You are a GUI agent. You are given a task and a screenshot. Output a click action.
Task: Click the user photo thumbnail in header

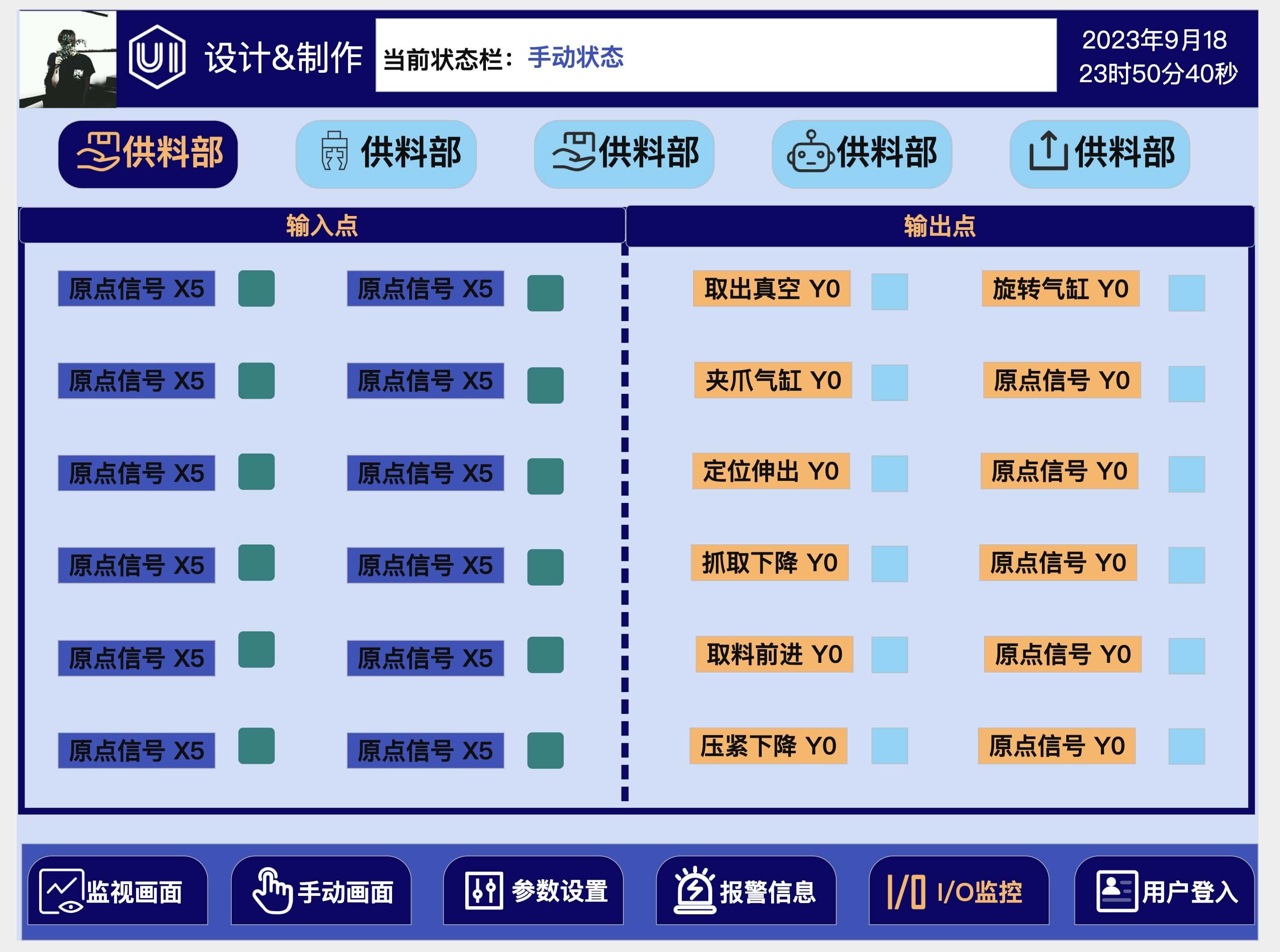(x=68, y=59)
